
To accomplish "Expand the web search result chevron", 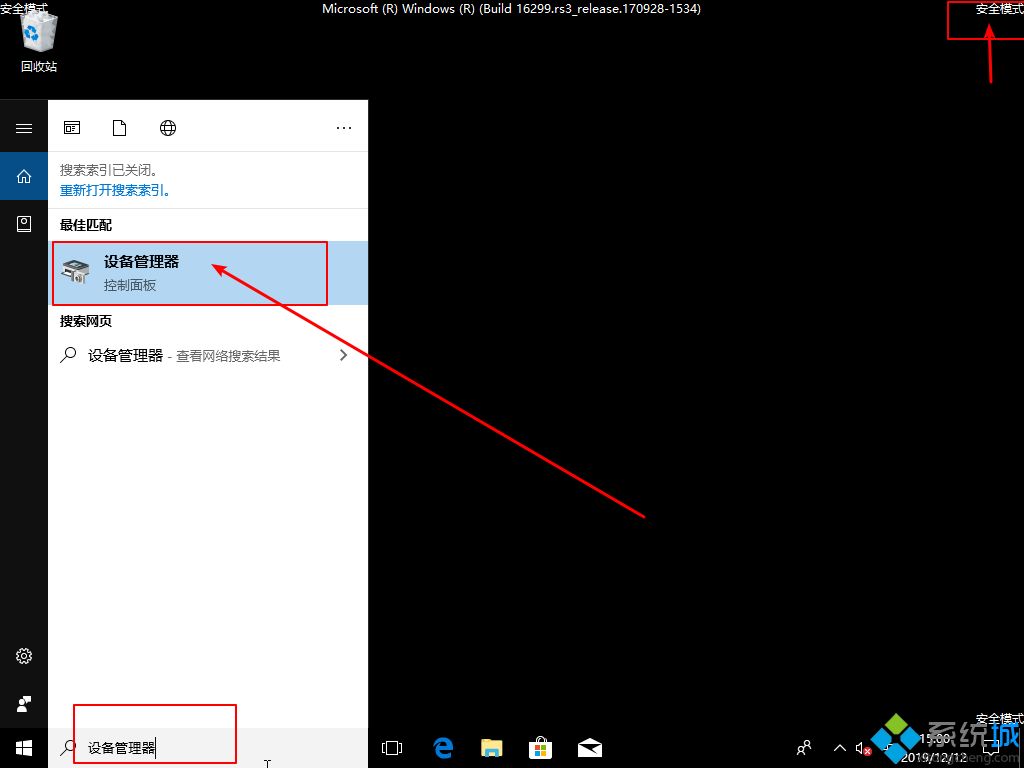I will (344, 355).
